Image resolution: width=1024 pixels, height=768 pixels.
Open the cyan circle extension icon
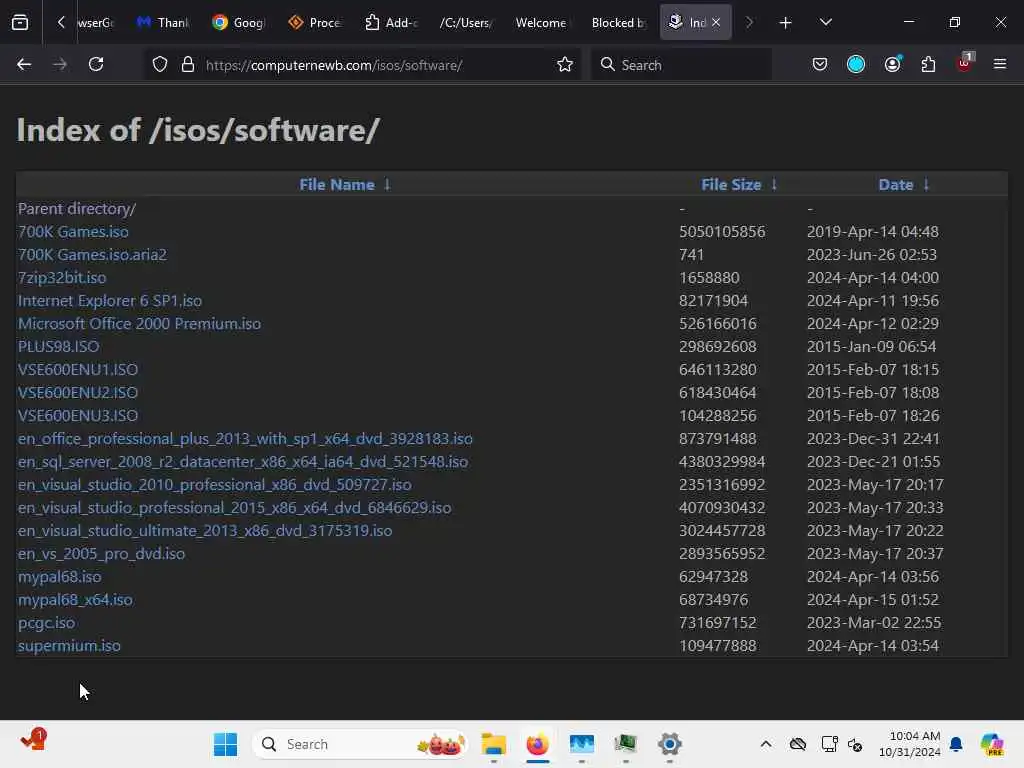pos(856,64)
